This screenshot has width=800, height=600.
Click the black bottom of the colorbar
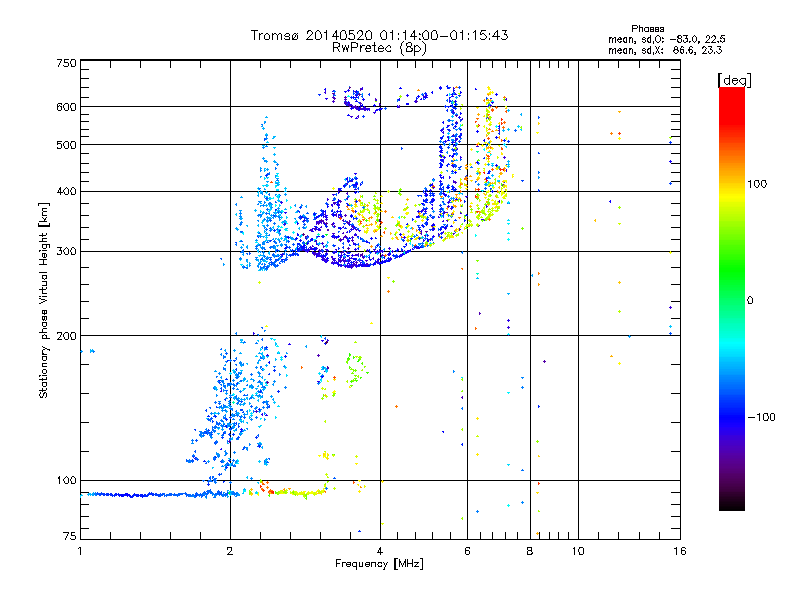point(732,504)
